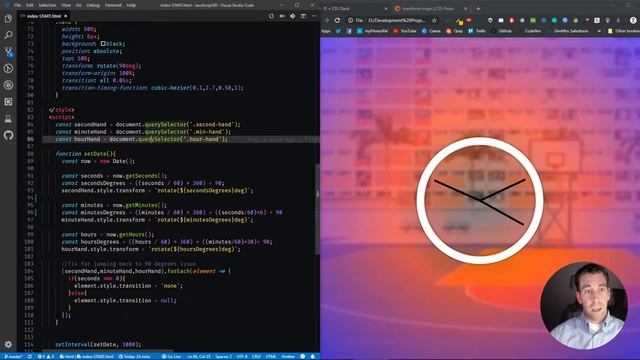Click CRLF end-of-line selector
The image size is (640, 360).
tap(256, 356)
